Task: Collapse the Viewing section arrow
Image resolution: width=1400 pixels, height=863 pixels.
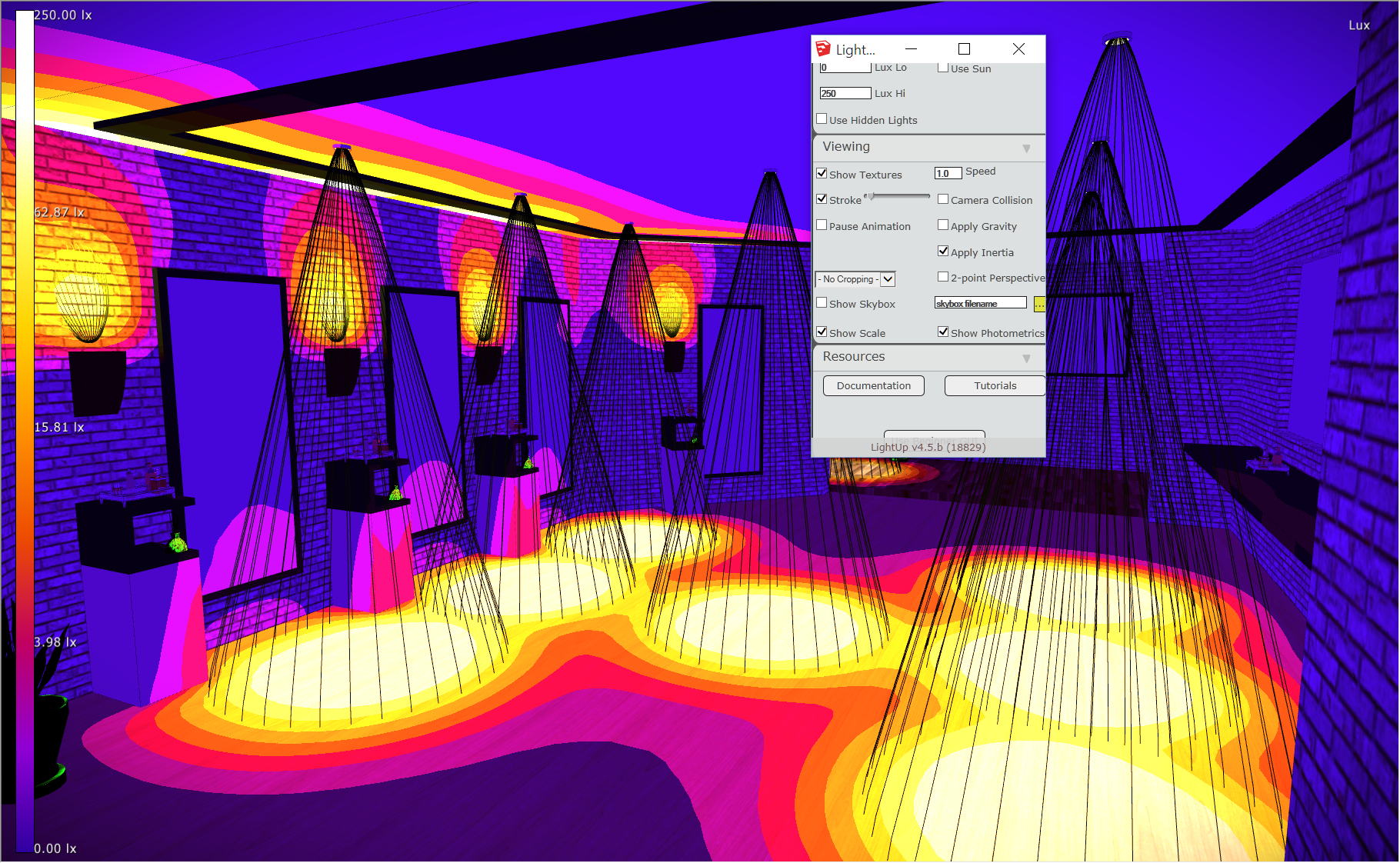Action: click(x=1026, y=148)
